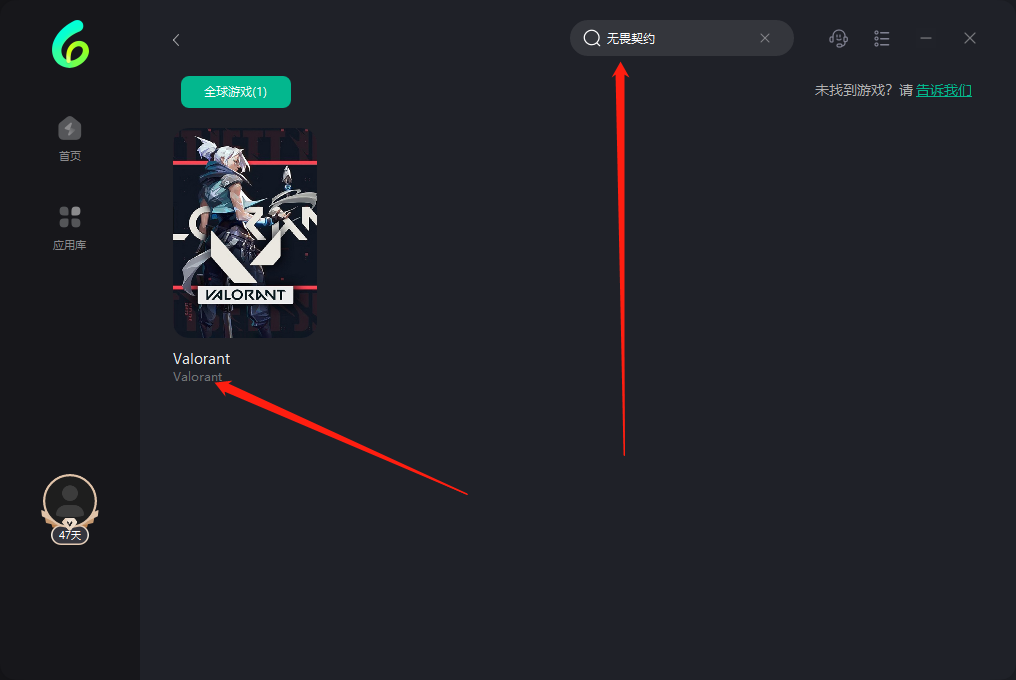
Task: Click the 应用库 sidebar label
Action: [69, 245]
